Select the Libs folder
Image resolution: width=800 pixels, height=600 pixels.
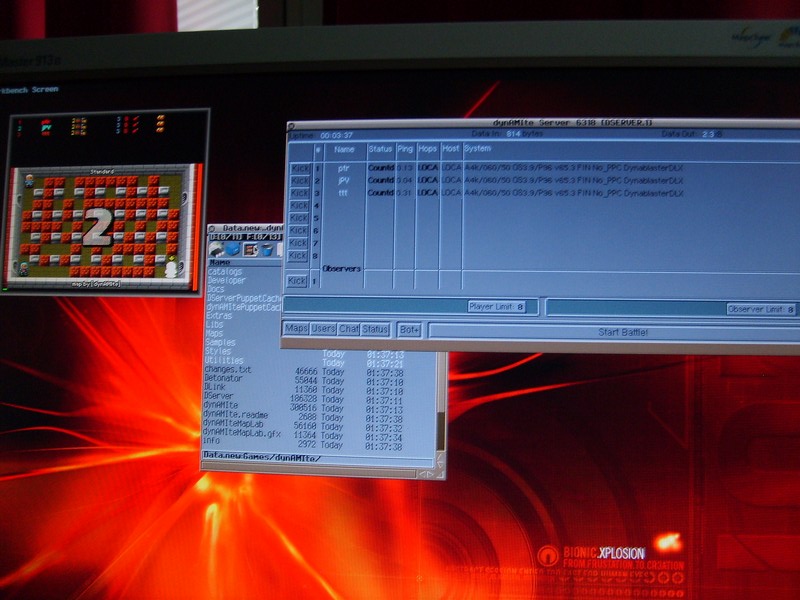(x=214, y=324)
